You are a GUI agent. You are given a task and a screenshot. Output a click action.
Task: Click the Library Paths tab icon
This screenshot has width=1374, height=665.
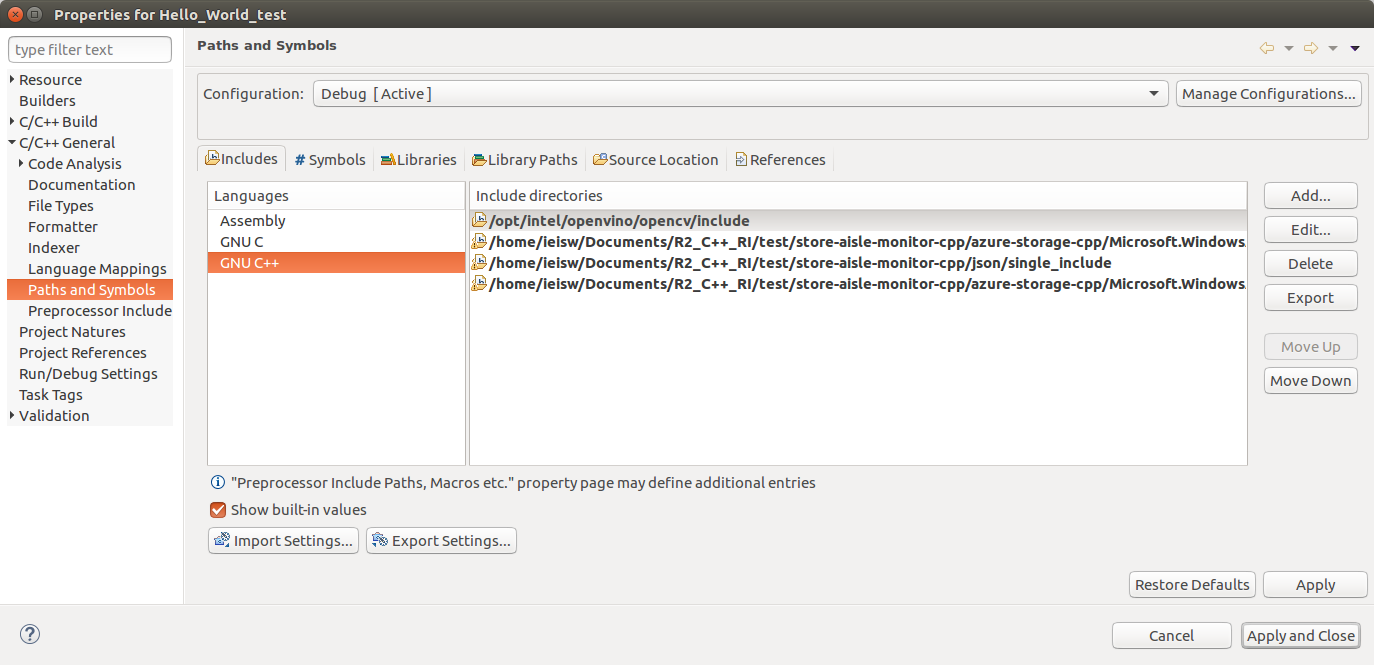480,160
